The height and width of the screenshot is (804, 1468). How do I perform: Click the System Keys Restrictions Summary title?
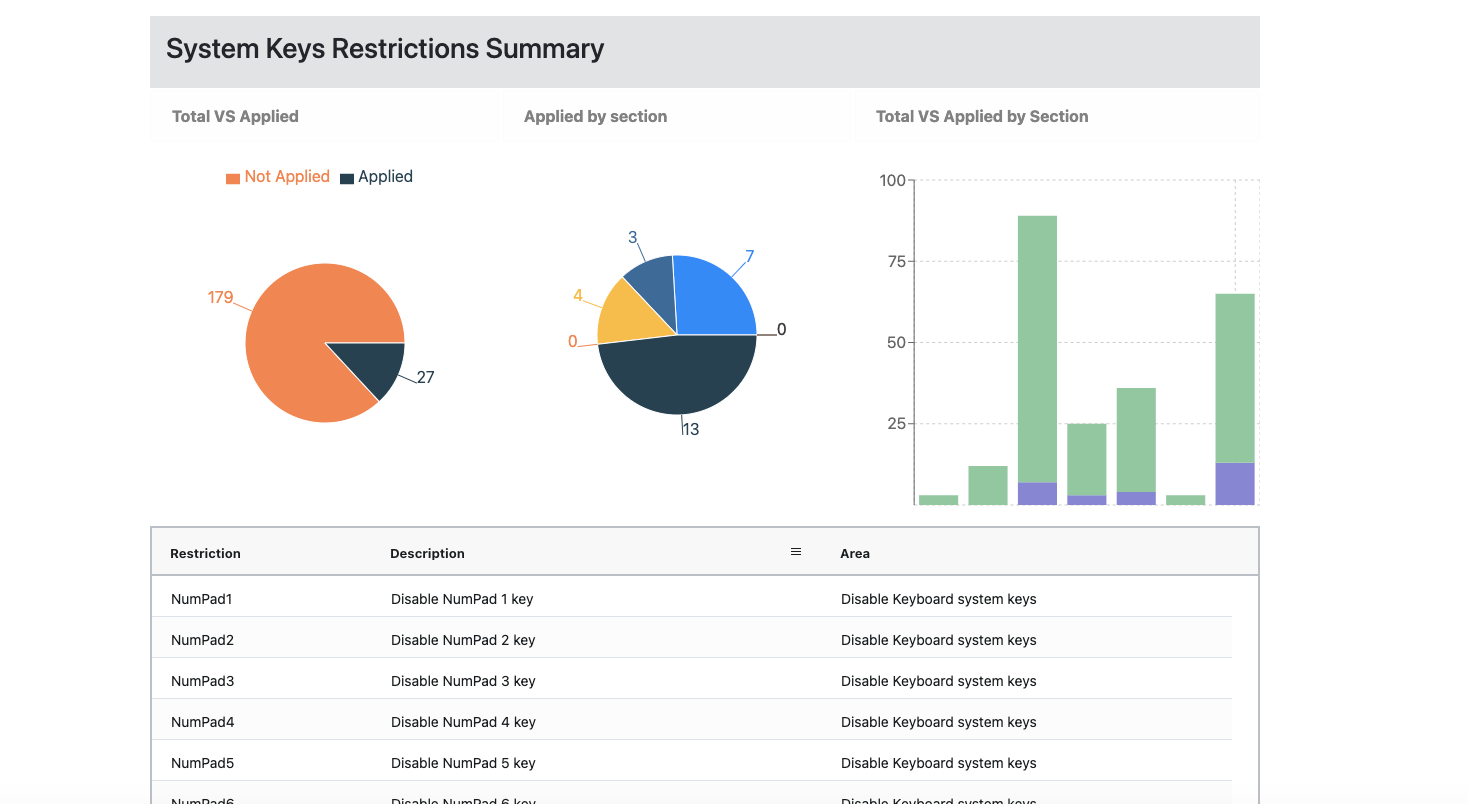(385, 48)
